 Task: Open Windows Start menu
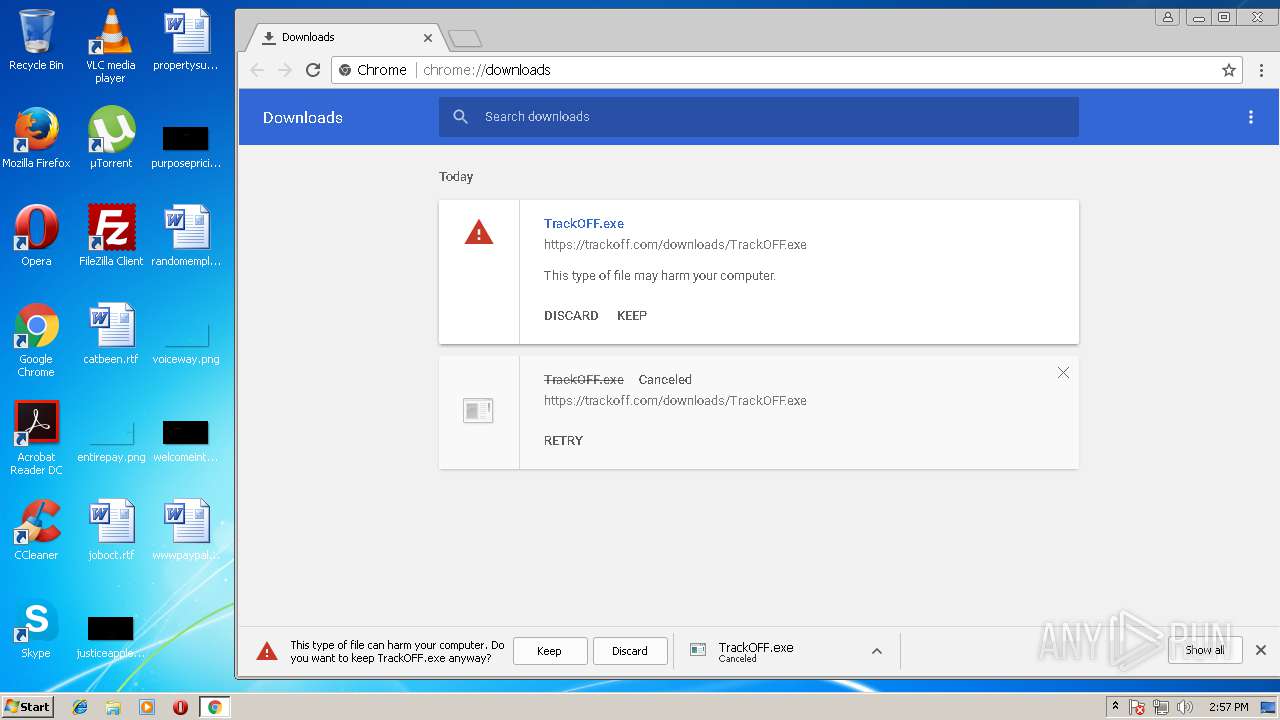click(x=28, y=706)
